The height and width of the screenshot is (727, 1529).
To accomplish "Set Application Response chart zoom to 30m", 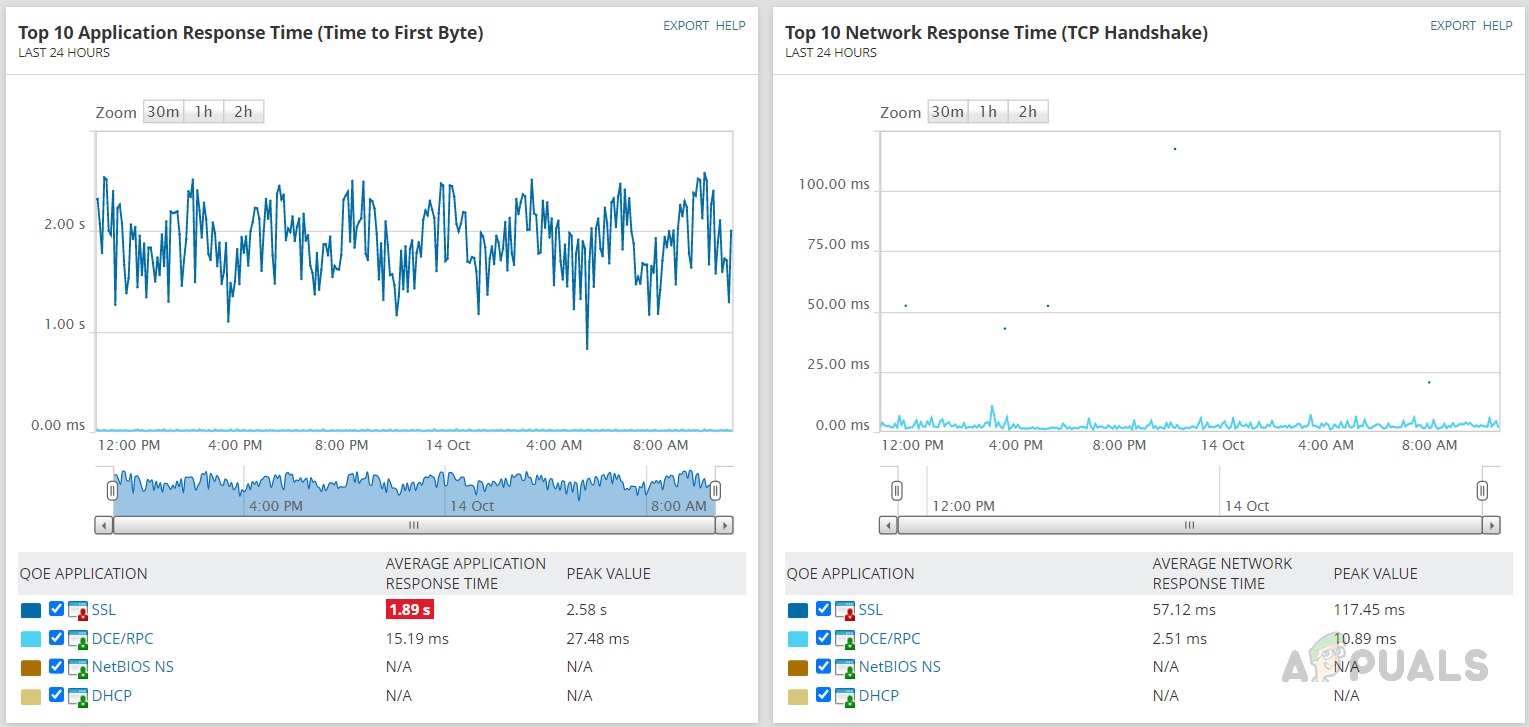I will (x=163, y=112).
